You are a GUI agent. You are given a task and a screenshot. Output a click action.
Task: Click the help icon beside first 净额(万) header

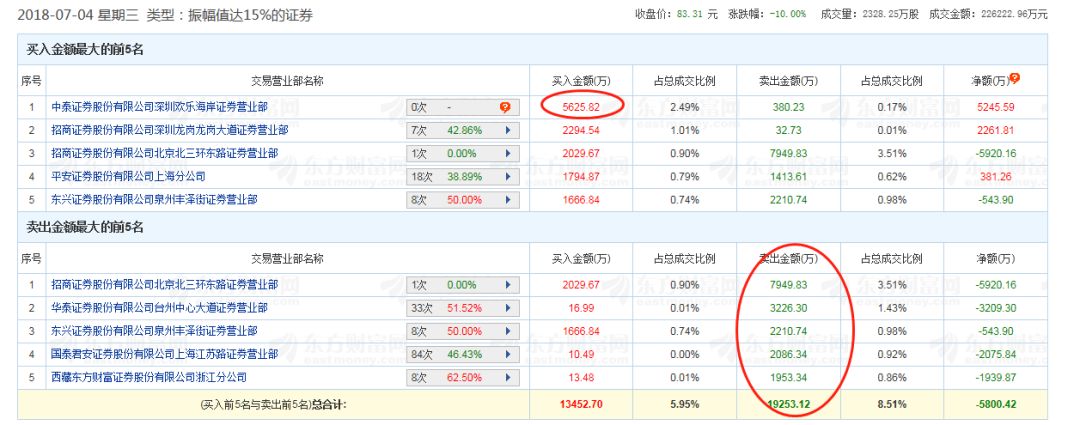click(1015, 79)
